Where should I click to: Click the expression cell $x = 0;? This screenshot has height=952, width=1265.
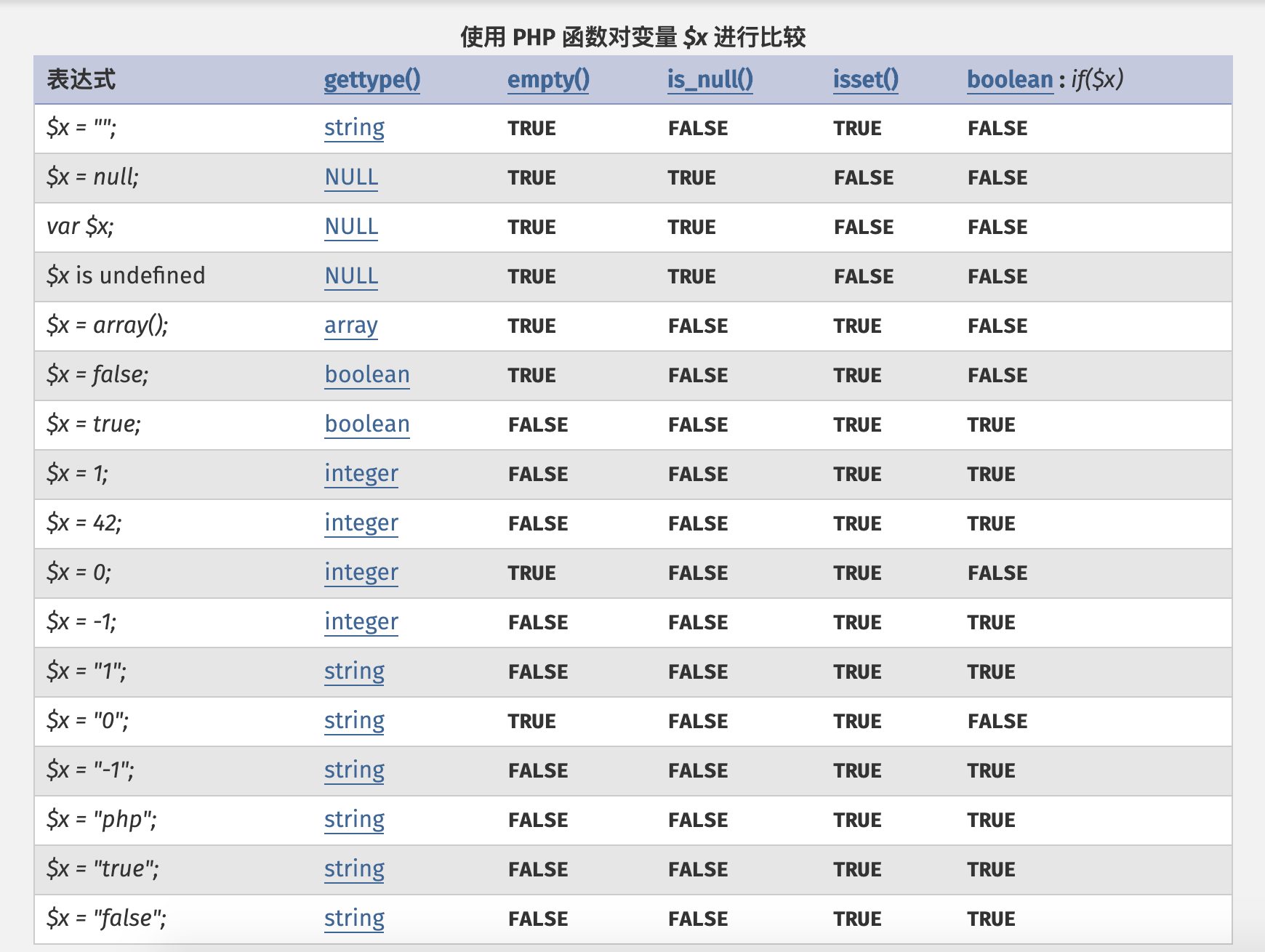coord(79,573)
